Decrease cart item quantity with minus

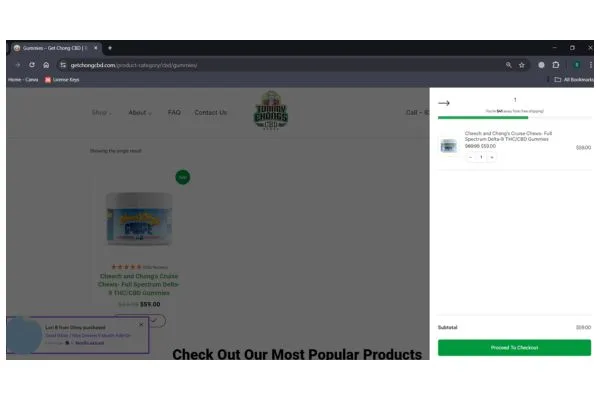[x=470, y=157]
